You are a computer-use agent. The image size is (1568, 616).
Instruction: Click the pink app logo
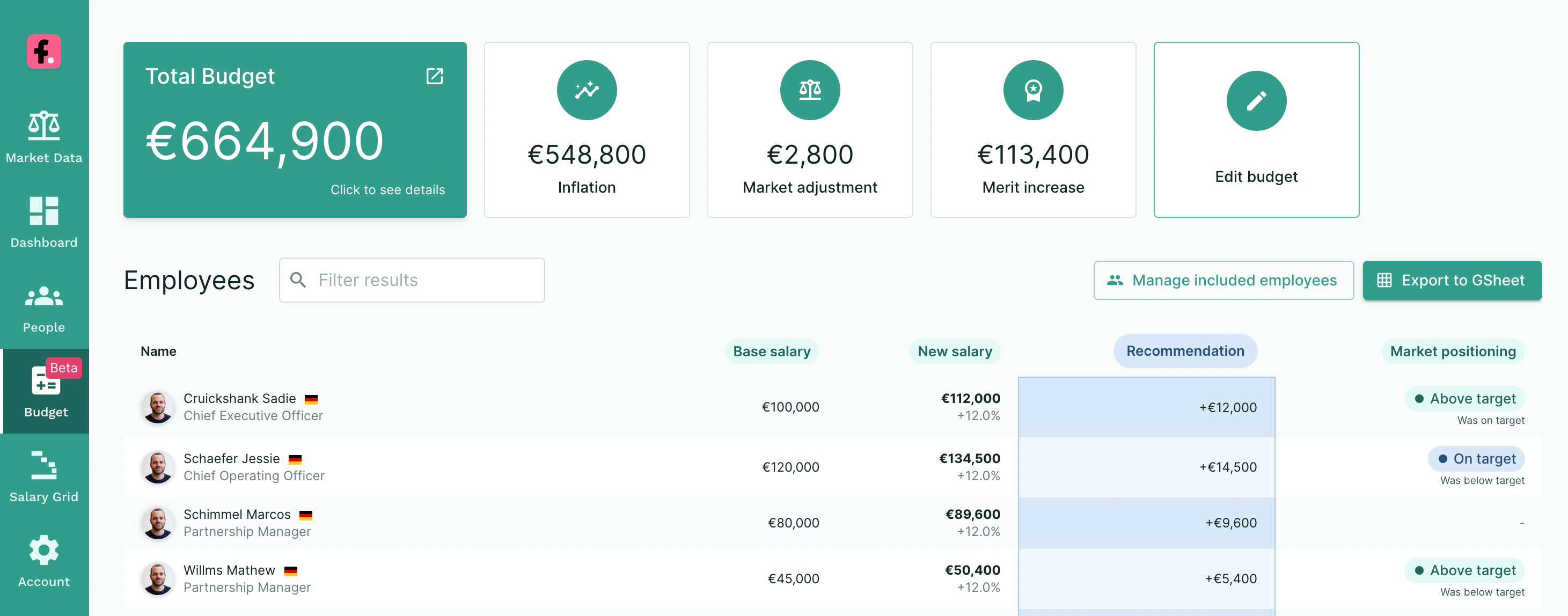[44, 52]
